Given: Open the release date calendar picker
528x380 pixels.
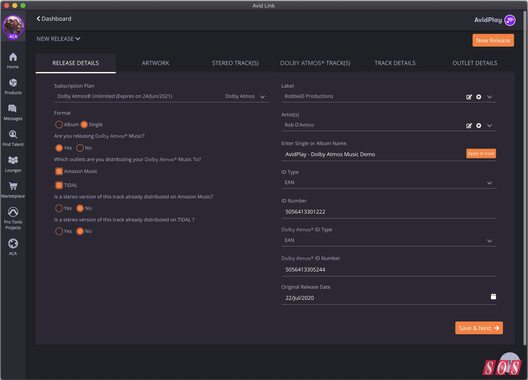Looking at the screenshot, I should (x=493, y=296).
